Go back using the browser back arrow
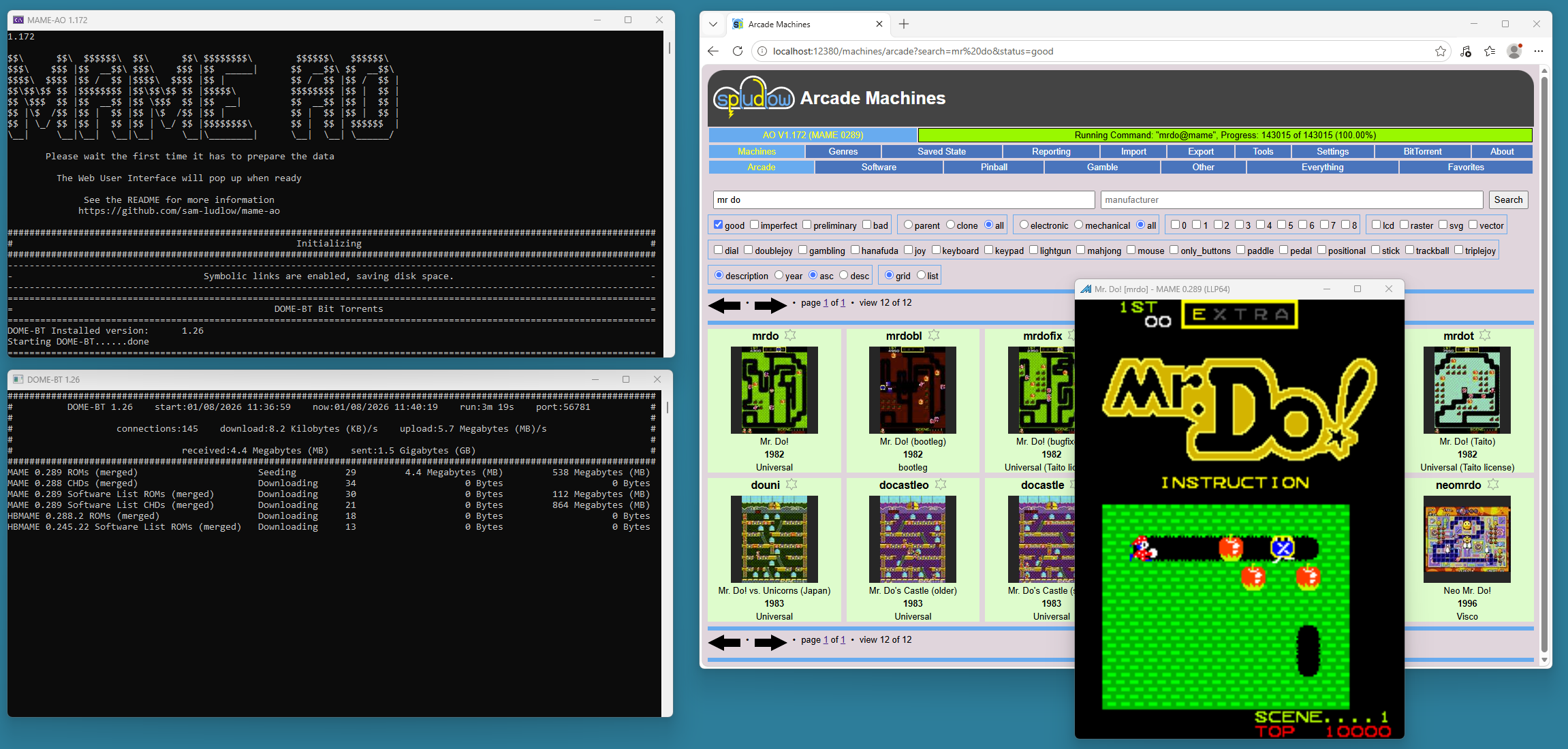Image resolution: width=1568 pixels, height=749 pixels. [713, 51]
